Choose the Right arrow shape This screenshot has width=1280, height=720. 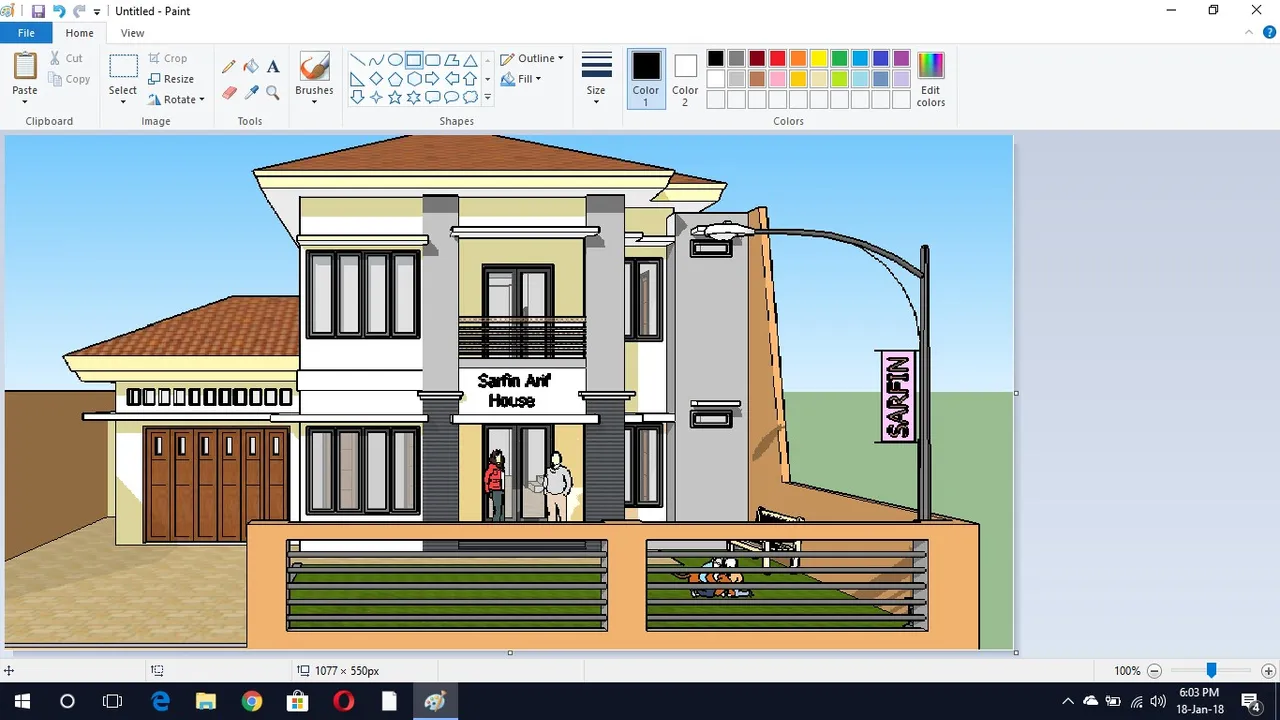[433, 79]
